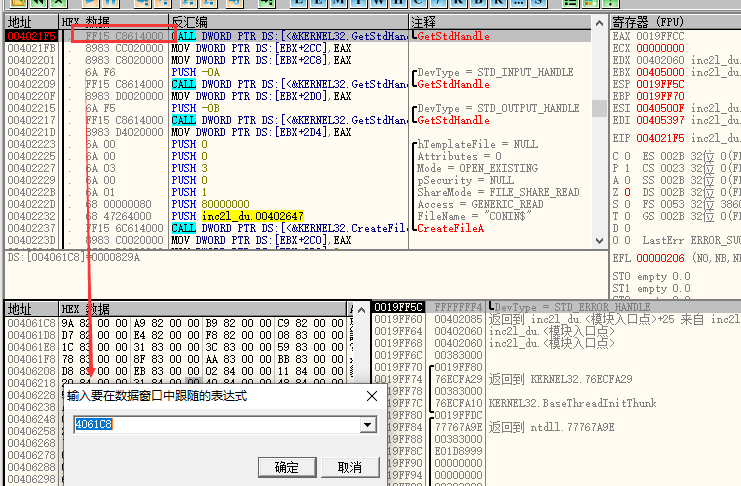The width and height of the screenshot is (741, 486).
Task: Select the ESP register value 0019FF5C
Action: point(660,84)
